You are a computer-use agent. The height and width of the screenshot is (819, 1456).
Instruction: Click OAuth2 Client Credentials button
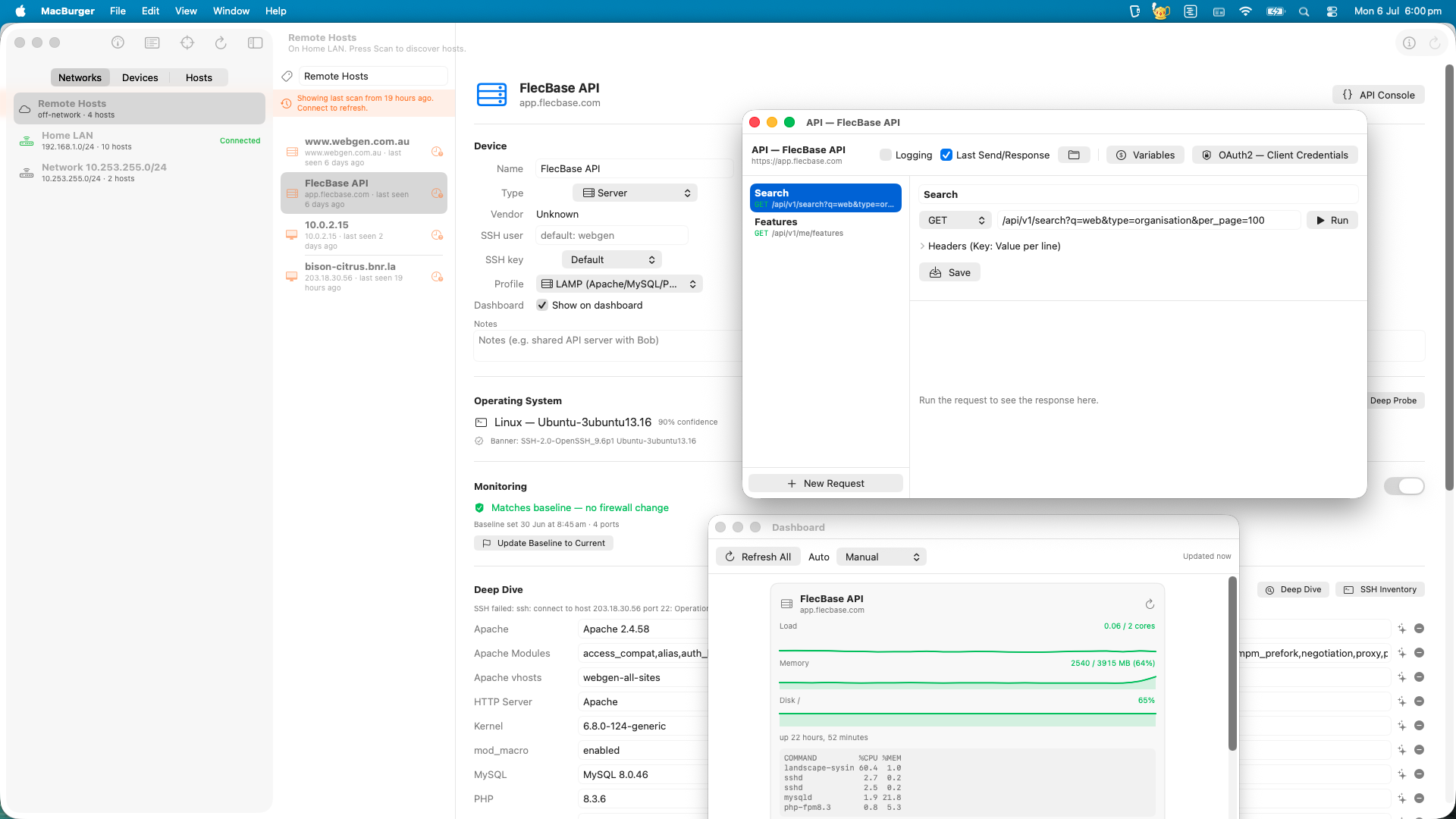click(1275, 155)
